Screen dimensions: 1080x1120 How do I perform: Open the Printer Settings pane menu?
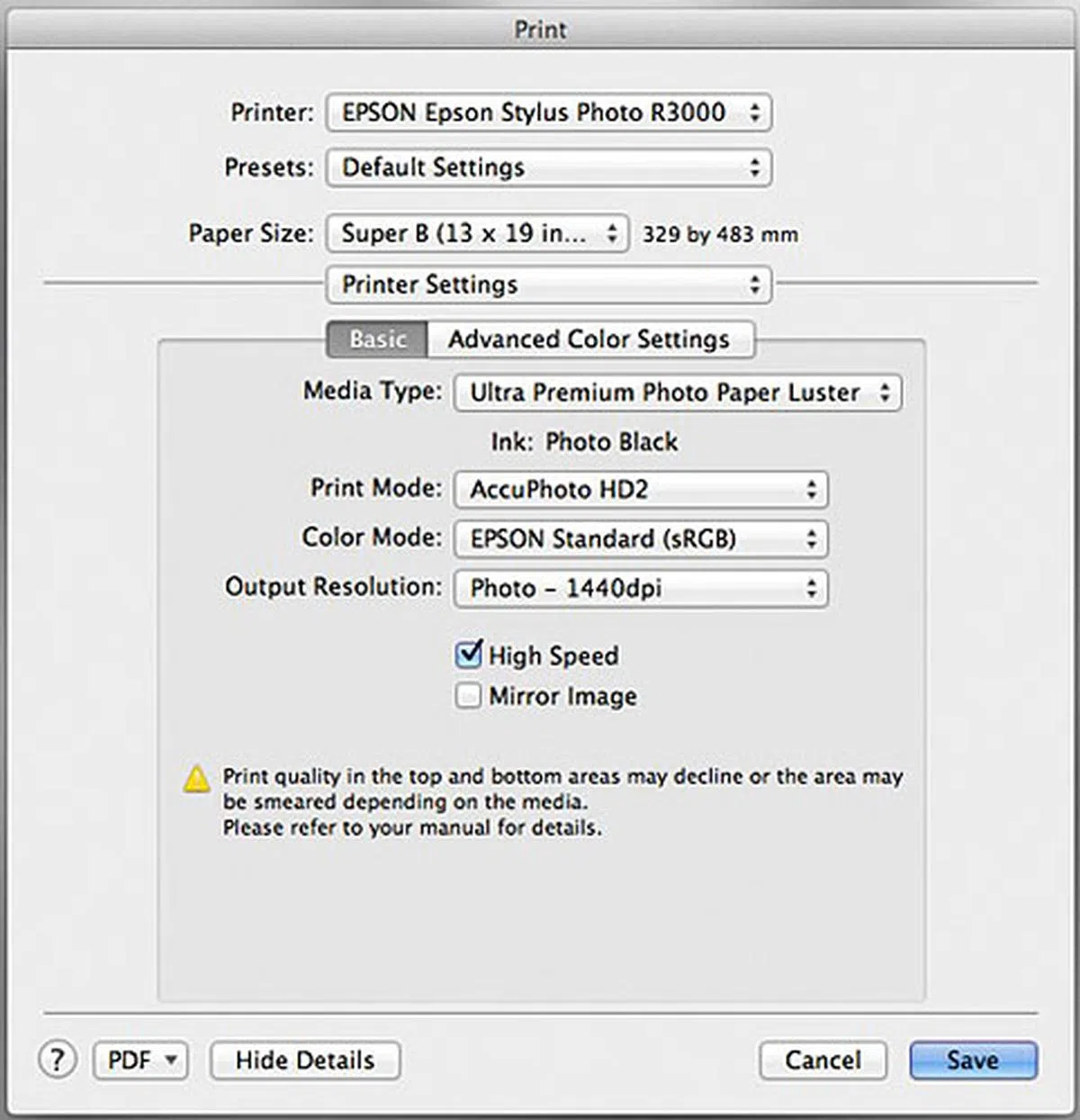pyautogui.click(x=548, y=285)
